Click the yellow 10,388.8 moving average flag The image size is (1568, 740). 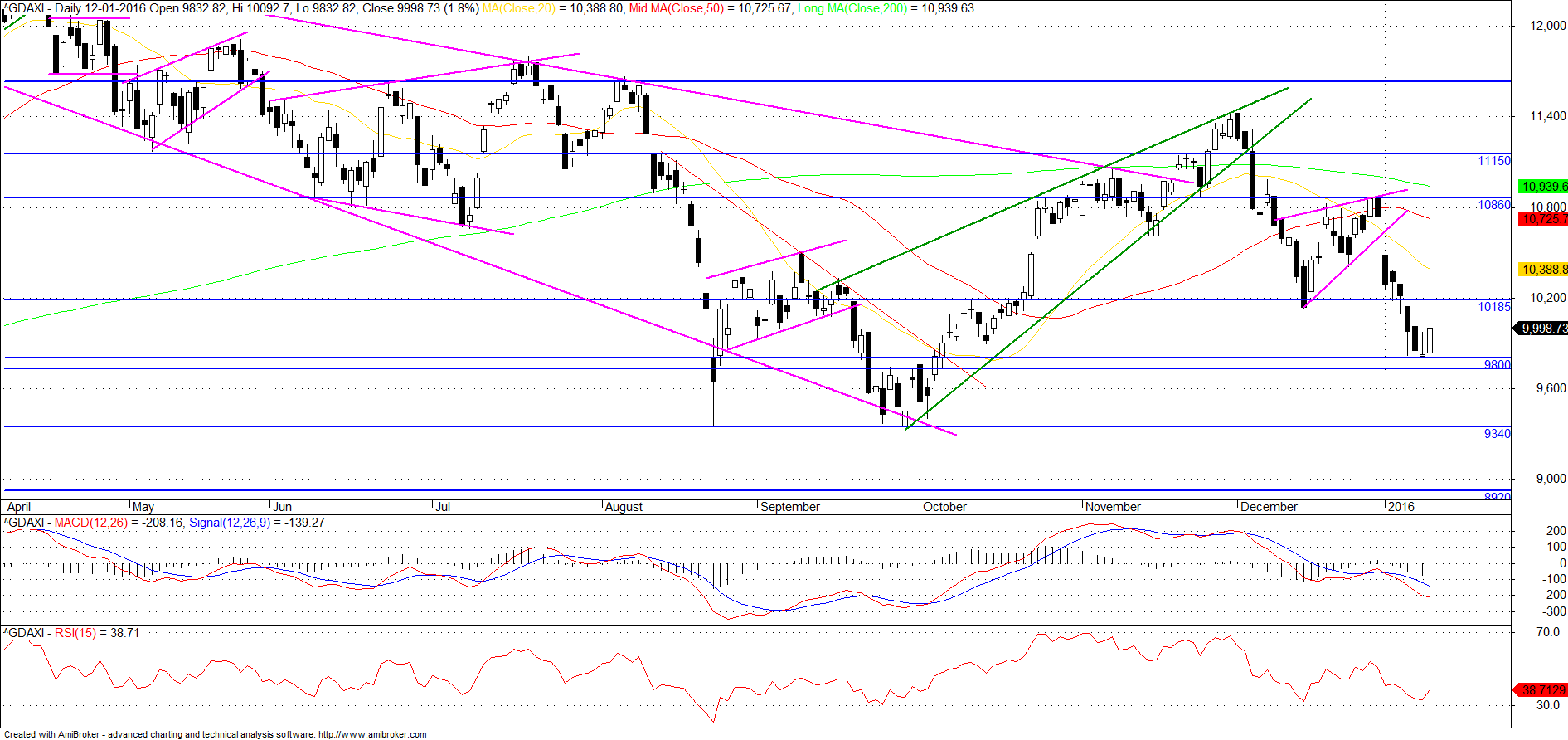pyautogui.click(x=1543, y=270)
